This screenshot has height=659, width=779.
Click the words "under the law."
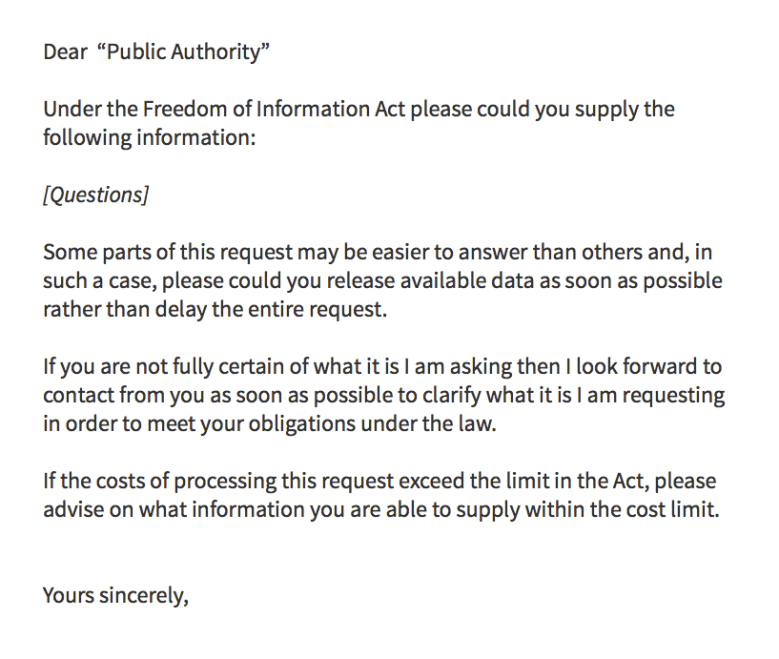[x=375, y=423]
